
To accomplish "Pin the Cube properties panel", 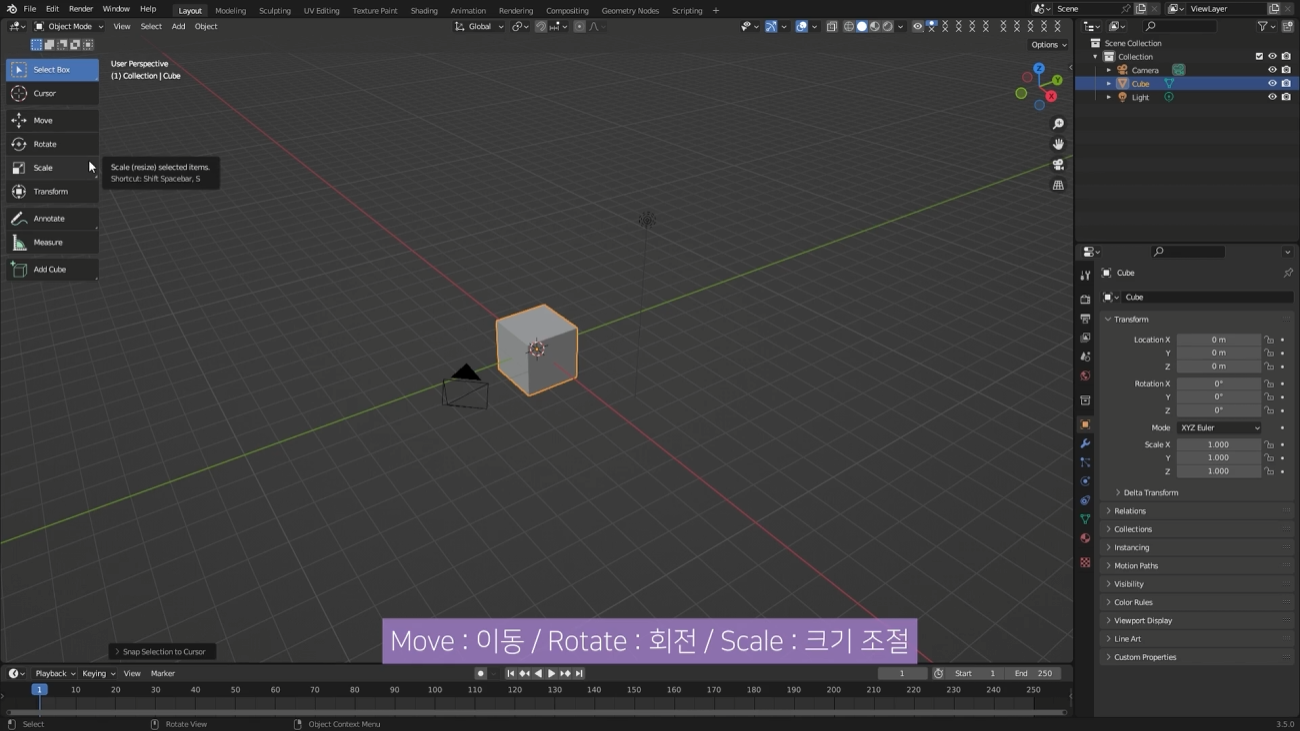I will coord(1287,273).
